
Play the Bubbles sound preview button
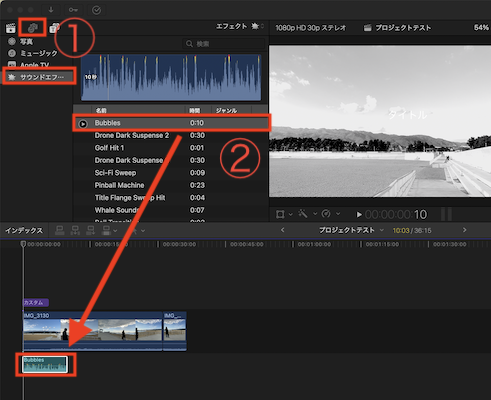83,124
